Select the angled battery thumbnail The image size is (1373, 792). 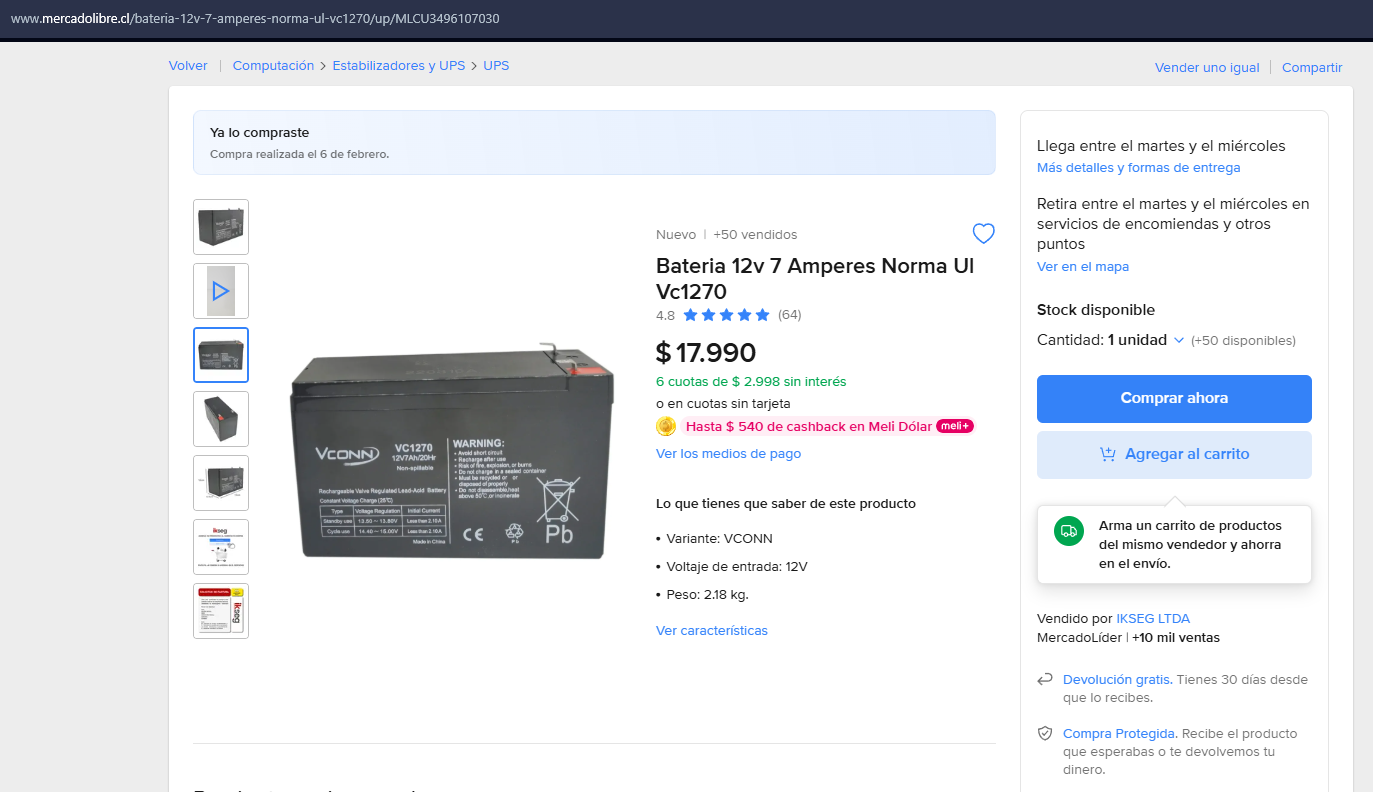point(221,419)
